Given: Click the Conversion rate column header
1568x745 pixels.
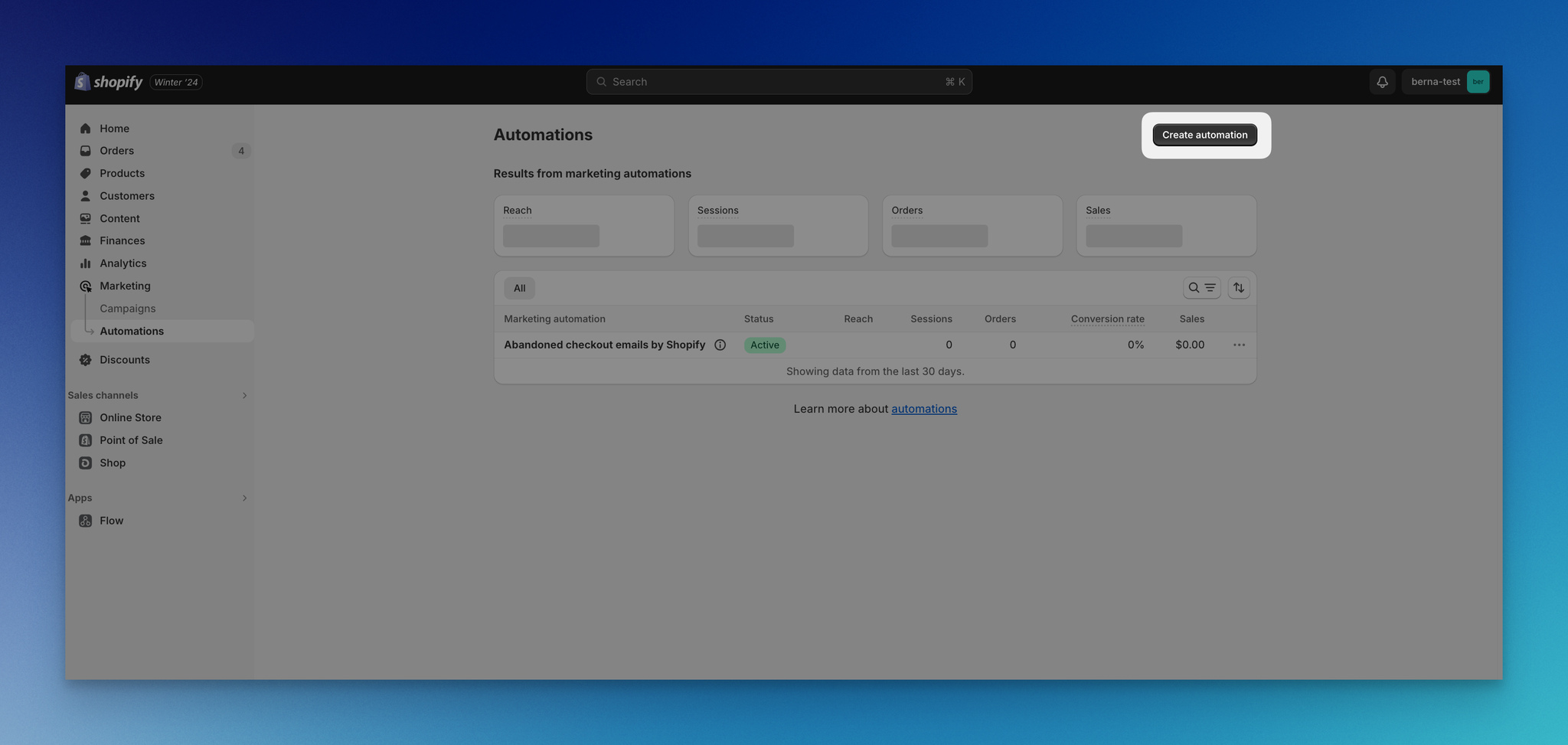Looking at the screenshot, I should coord(1107,319).
